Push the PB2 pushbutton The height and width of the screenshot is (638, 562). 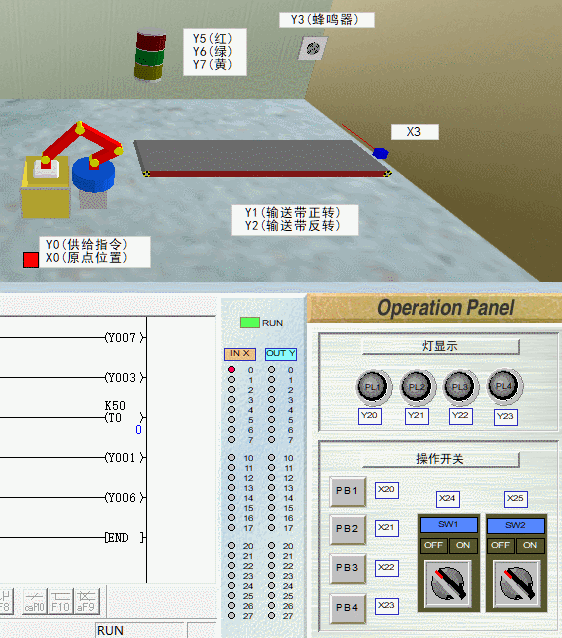(348, 529)
